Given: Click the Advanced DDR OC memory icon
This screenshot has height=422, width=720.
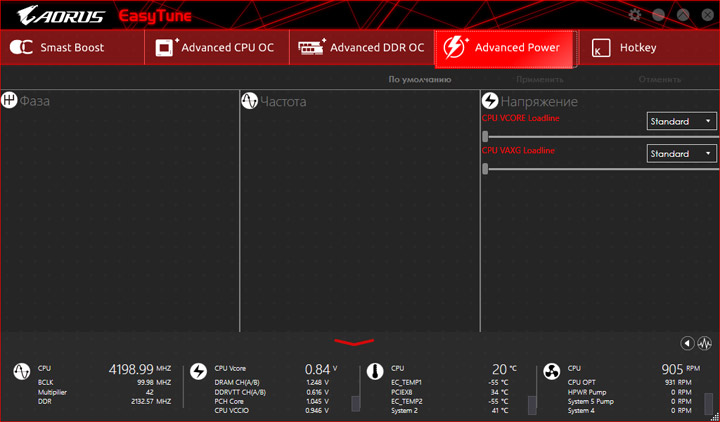Looking at the screenshot, I should tap(312, 47).
